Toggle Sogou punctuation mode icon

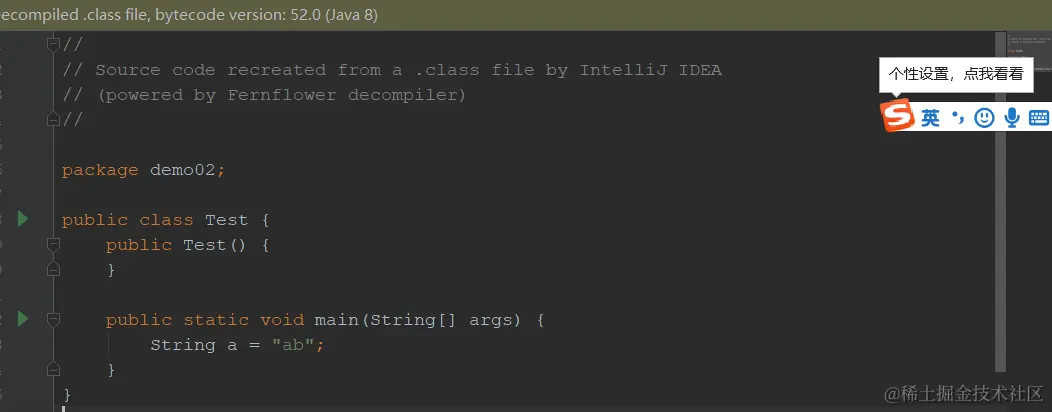click(957, 119)
